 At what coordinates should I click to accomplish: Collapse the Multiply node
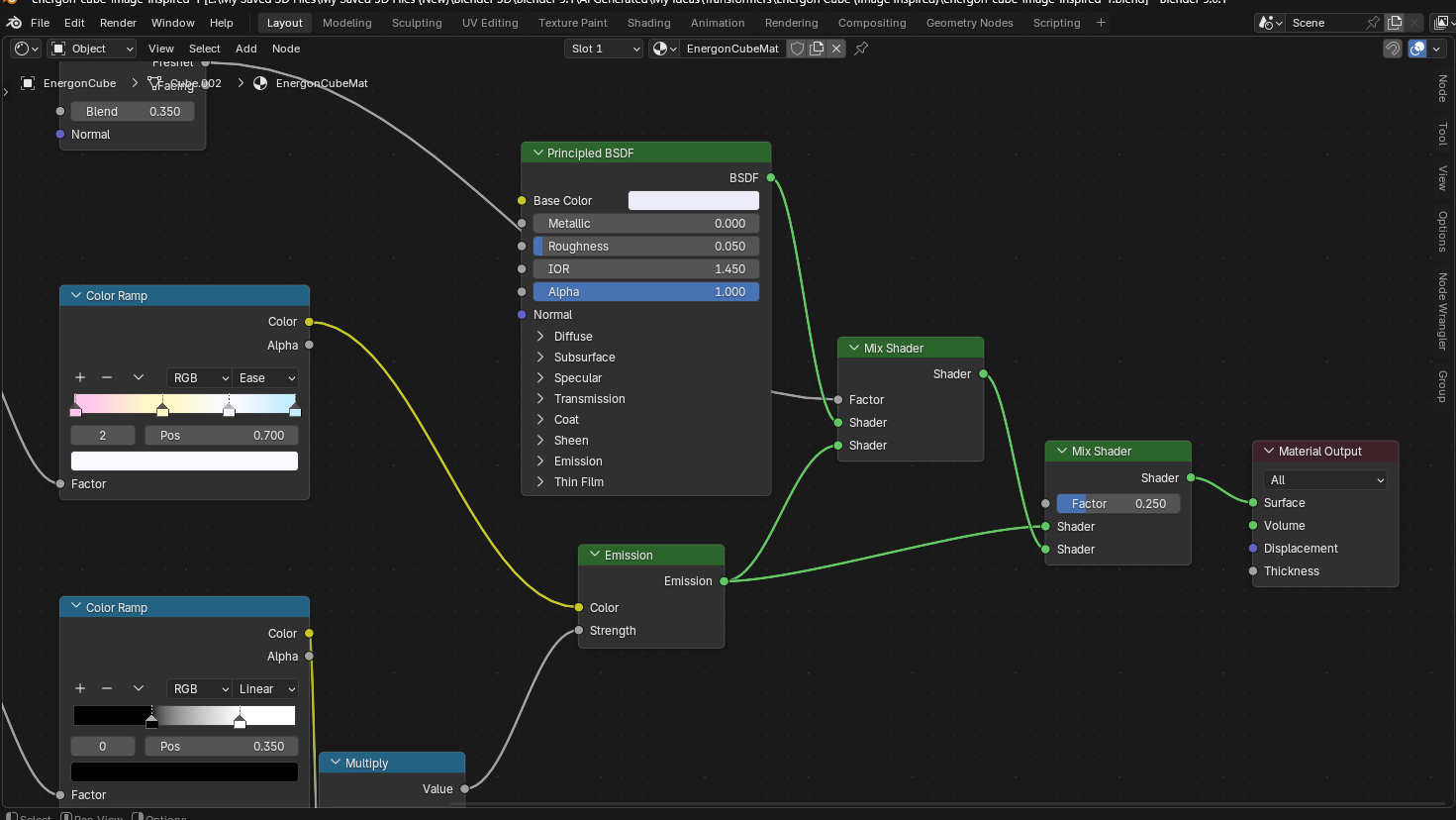click(336, 764)
